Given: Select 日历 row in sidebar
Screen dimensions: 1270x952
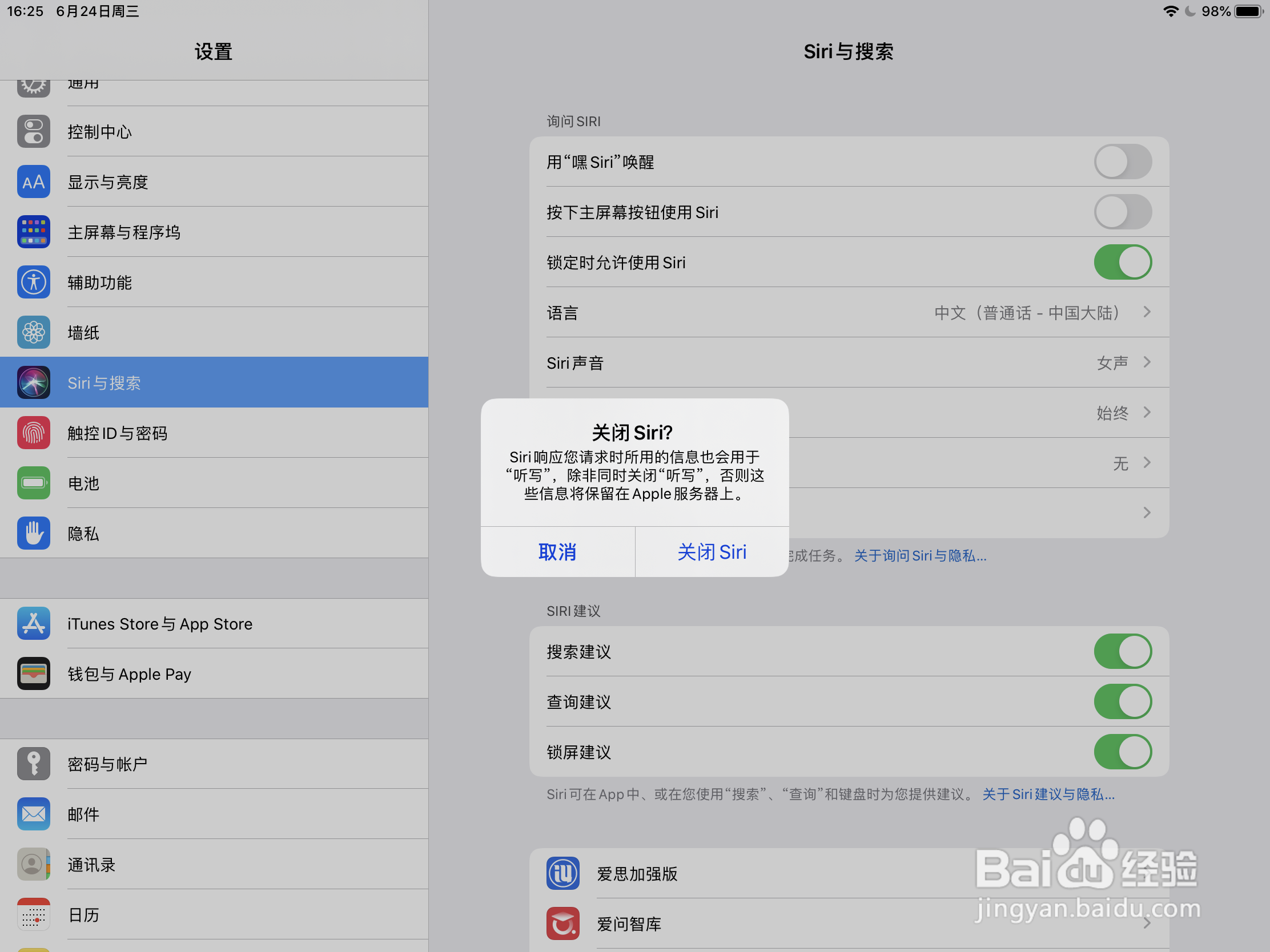Looking at the screenshot, I should click(214, 914).
